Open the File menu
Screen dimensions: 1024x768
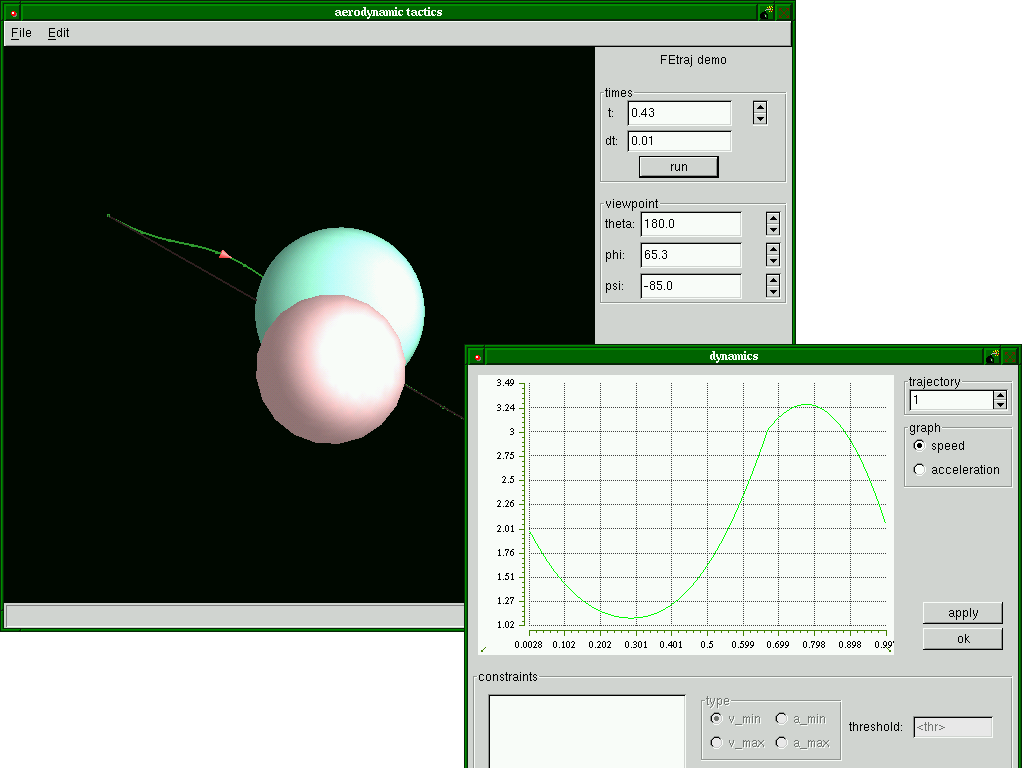[x=21, y=33]
